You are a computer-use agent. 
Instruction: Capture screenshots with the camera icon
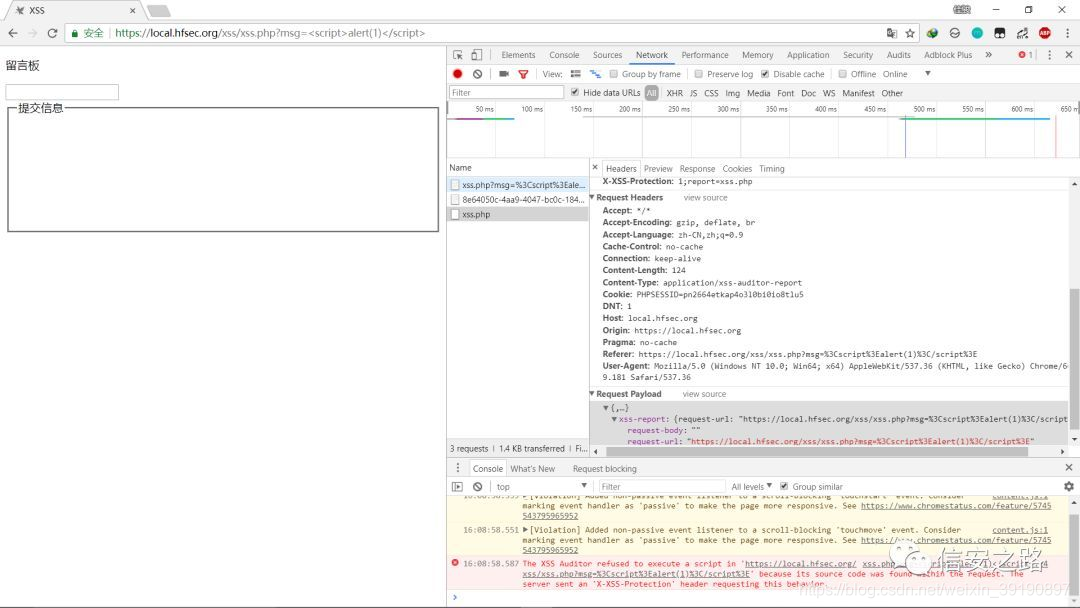504,74
